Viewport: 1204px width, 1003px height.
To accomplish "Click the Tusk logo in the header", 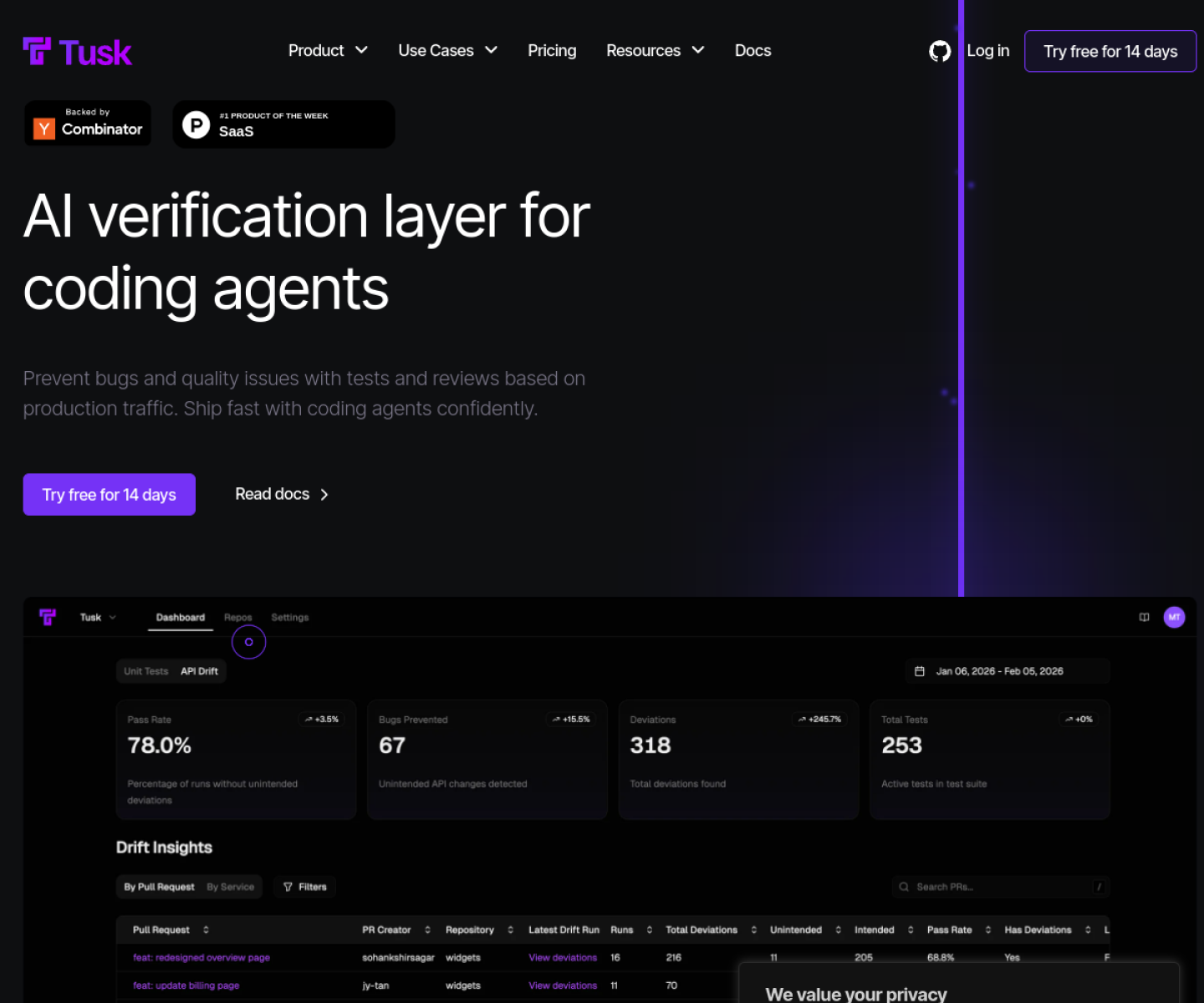I will click(x=77, y=52).
